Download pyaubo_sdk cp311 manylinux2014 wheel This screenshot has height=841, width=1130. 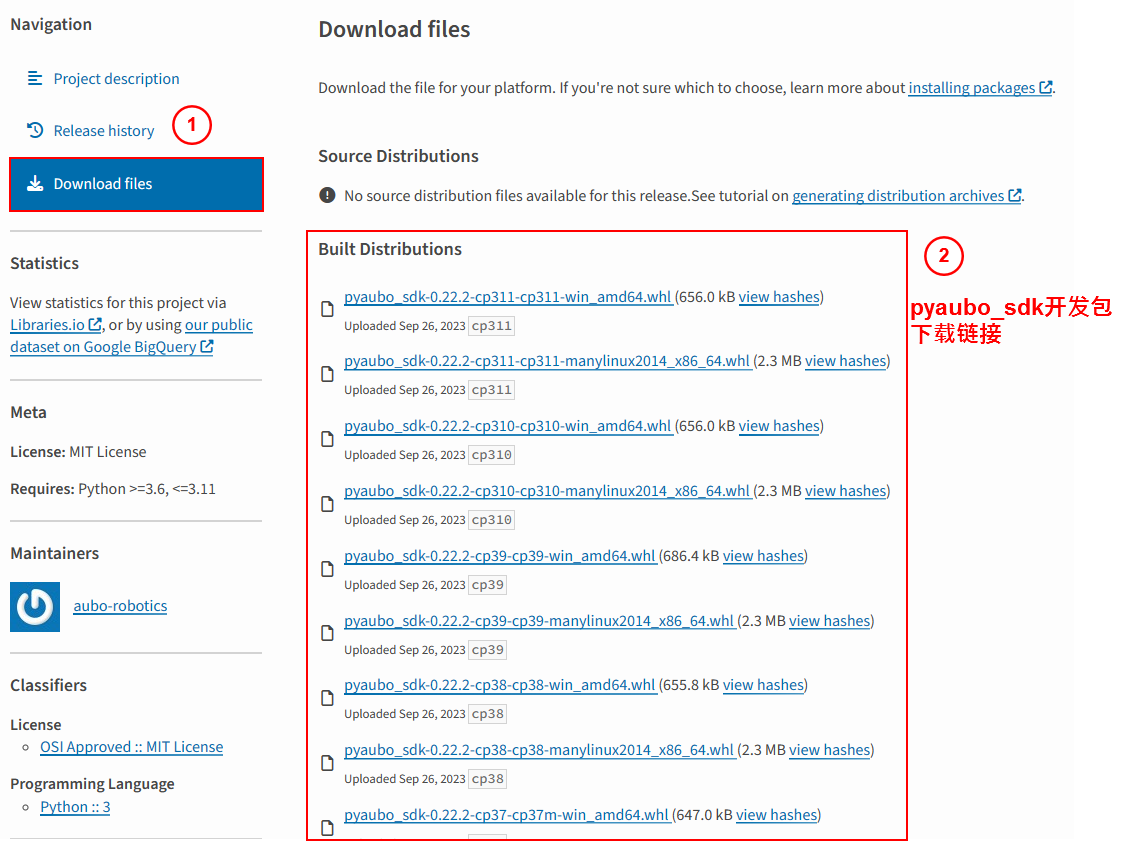click(x=548, y=361)
